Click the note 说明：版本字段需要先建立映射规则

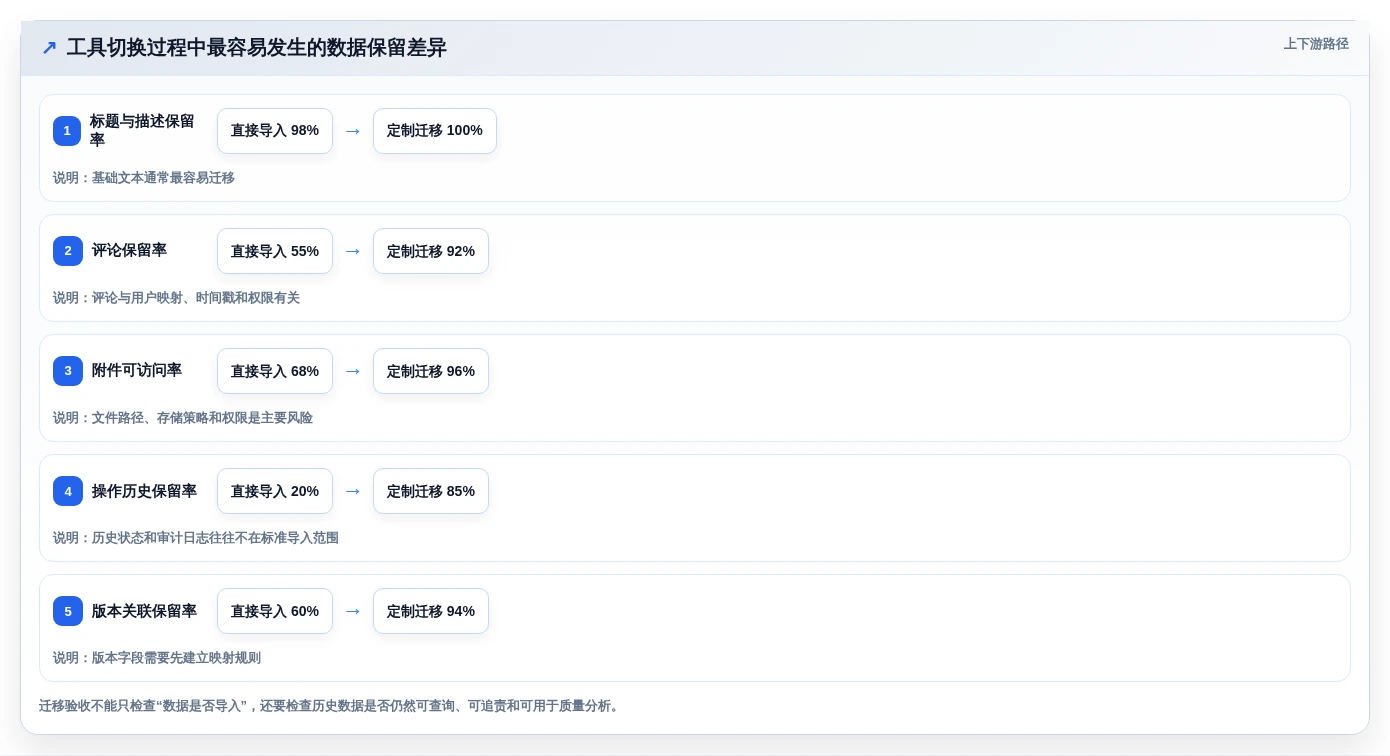click(x=157, y=658)
